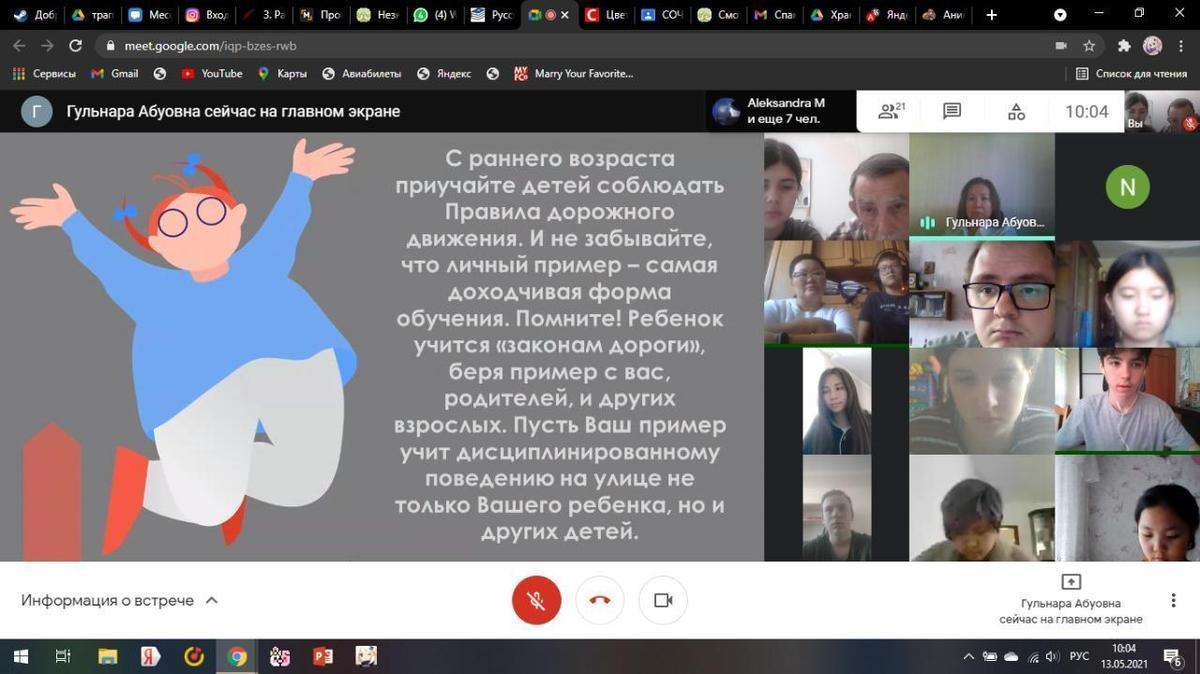Click the red hang up call button
The width and height of the screenshot is (1200, 674).
pyautogui.click(x=600, y=600)
